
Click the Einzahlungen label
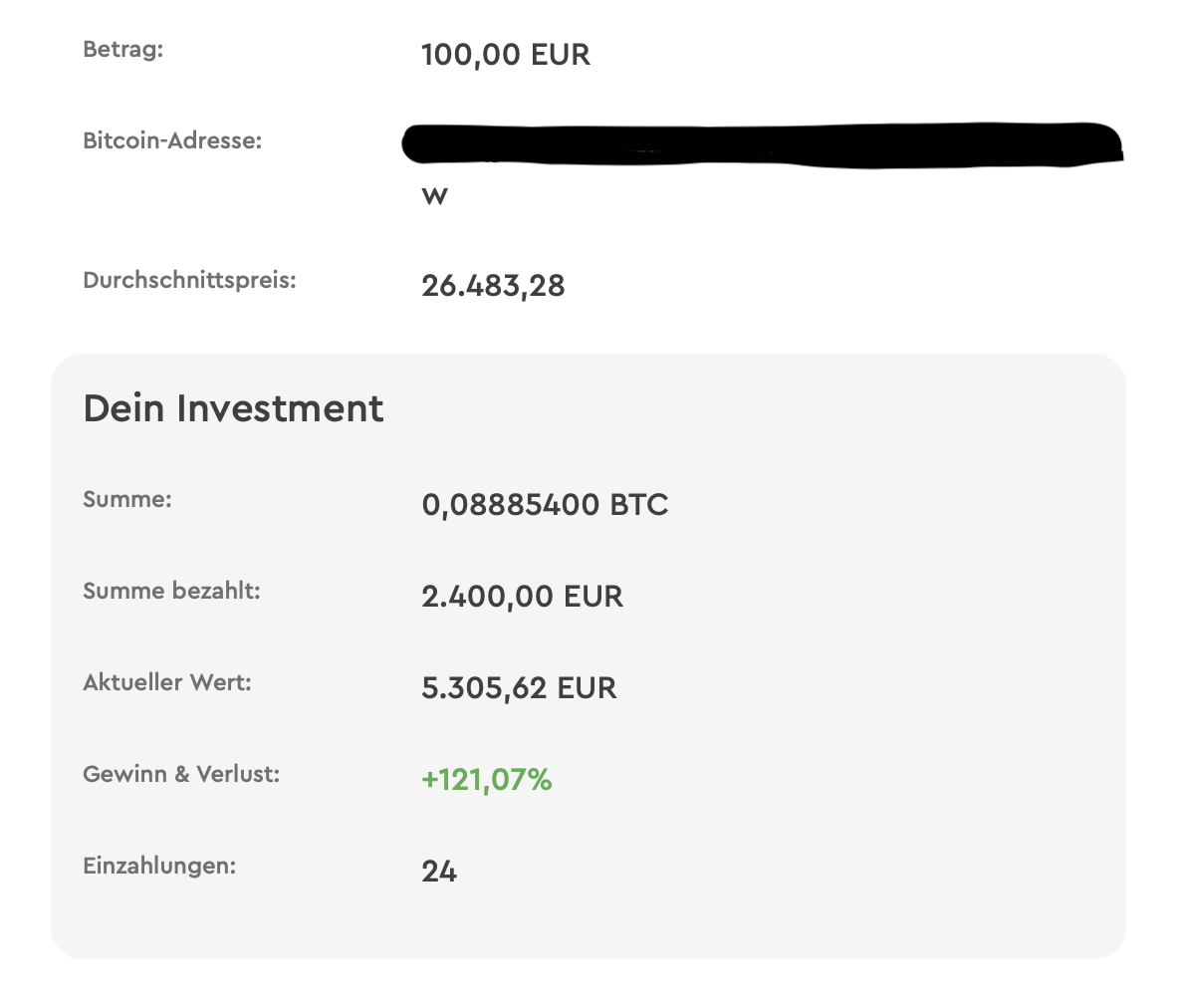[x=159, y=866]
